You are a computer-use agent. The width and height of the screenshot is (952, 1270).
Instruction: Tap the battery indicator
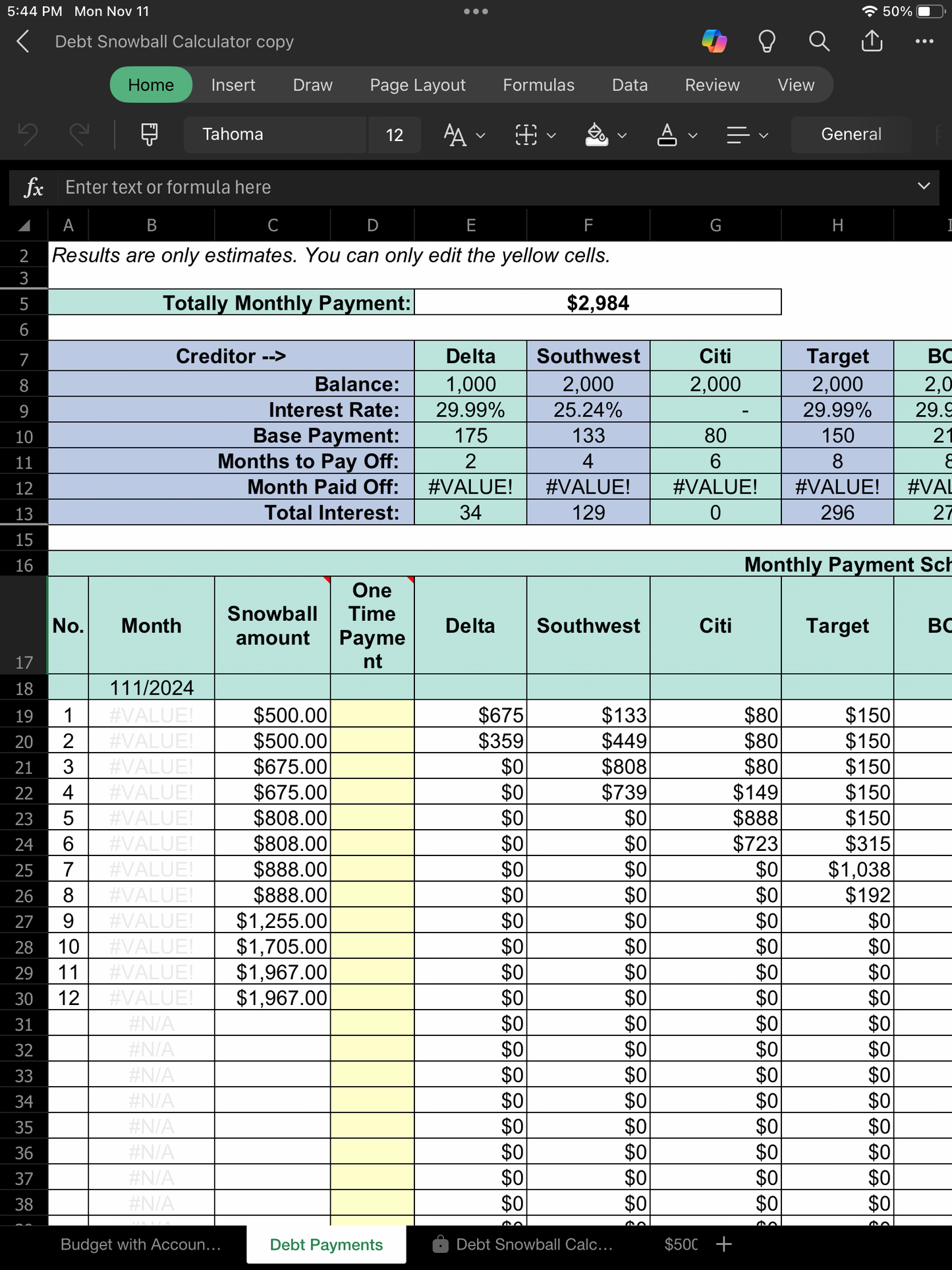click(x=930, y=11)
